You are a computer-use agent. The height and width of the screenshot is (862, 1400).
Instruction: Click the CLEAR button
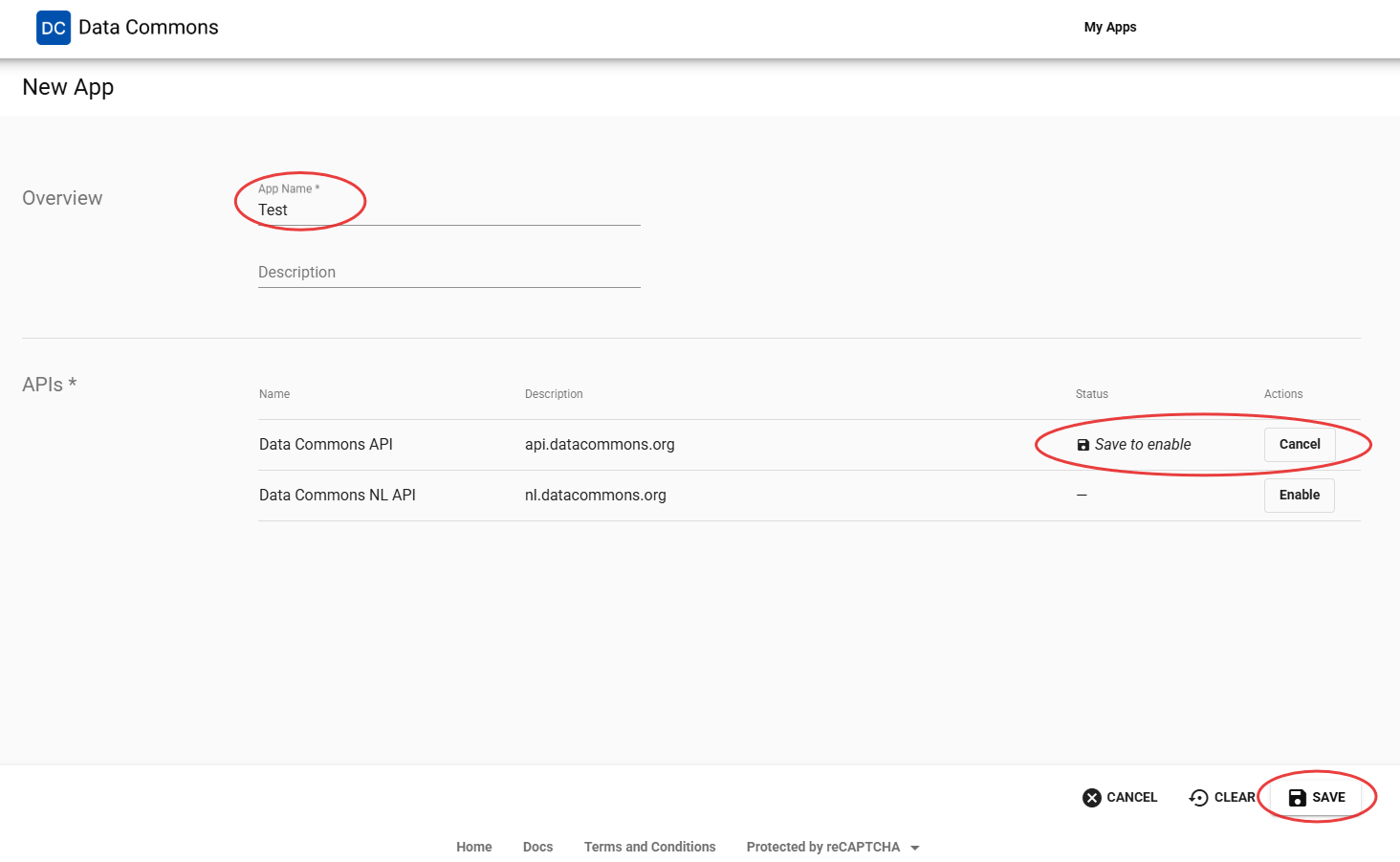pyautogui.click(x=1222, y=798)
